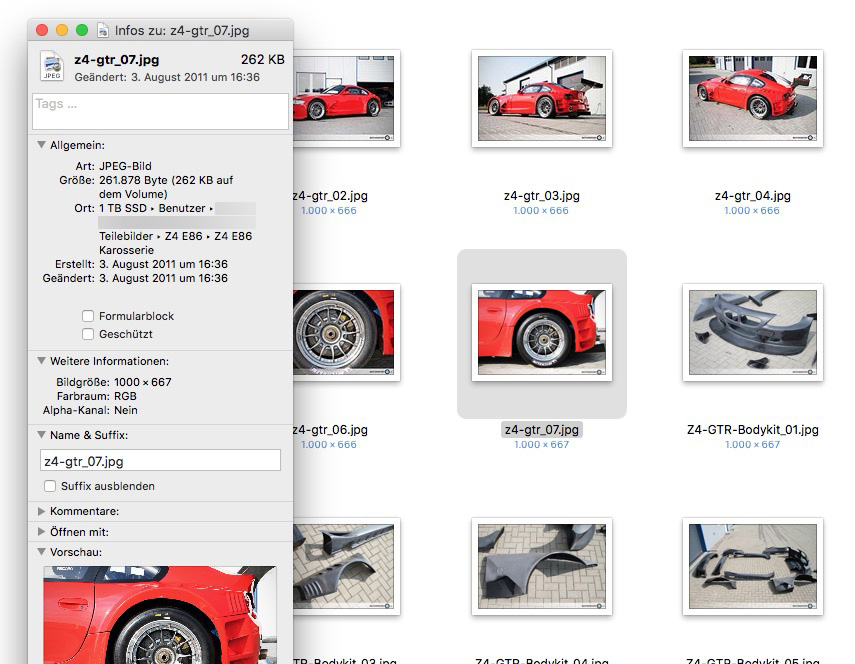This screenshot has height=664, width=855.
Task: Expand the Kommentare section
Action: point(41,511)
